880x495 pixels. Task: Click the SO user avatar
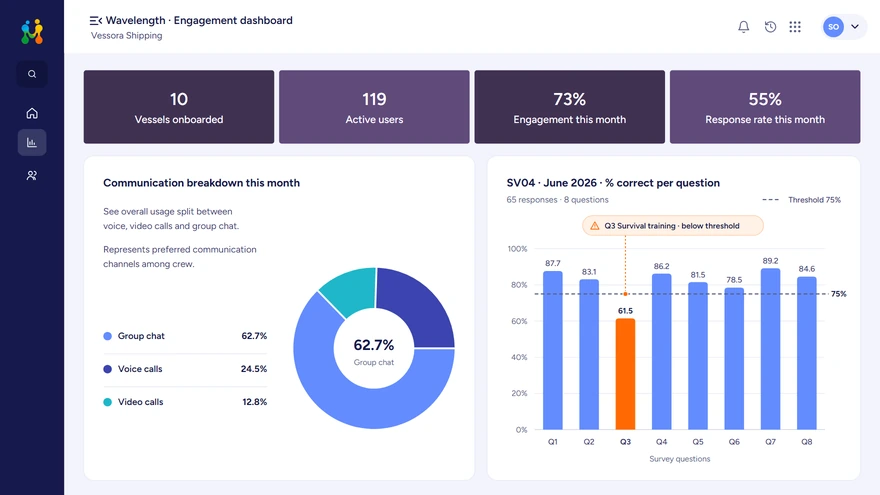coord(833,26)
